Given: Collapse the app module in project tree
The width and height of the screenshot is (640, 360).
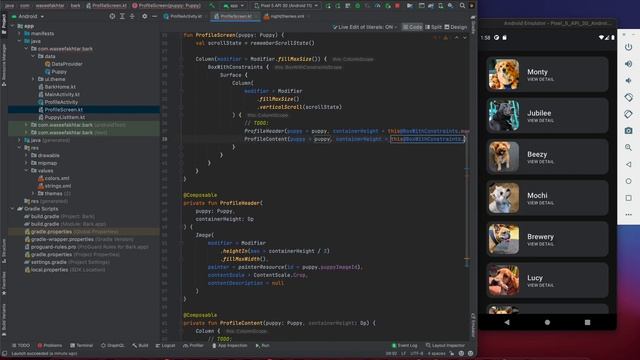Looking at the screenshot, I should coord(12,26).
